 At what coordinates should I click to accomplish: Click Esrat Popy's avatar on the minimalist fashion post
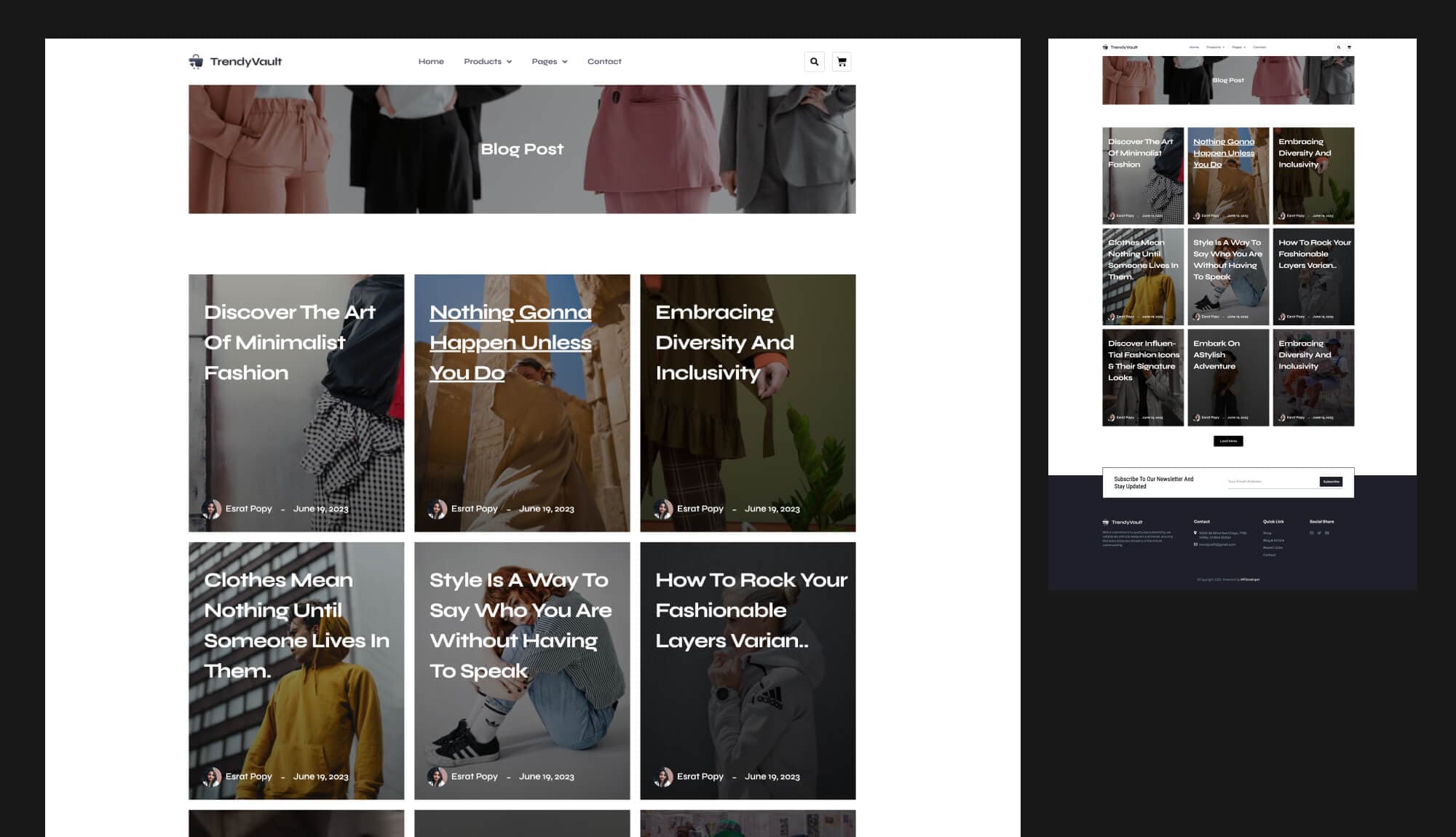213,508
